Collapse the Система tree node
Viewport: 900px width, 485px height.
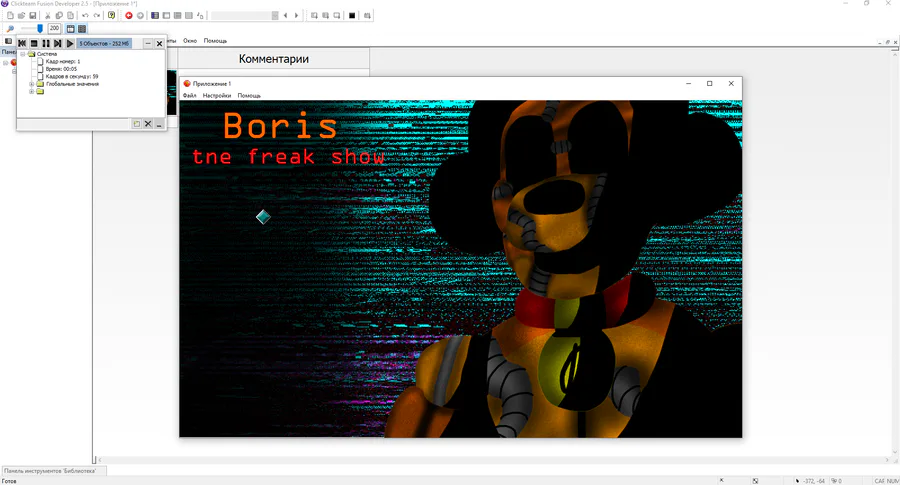23,54
